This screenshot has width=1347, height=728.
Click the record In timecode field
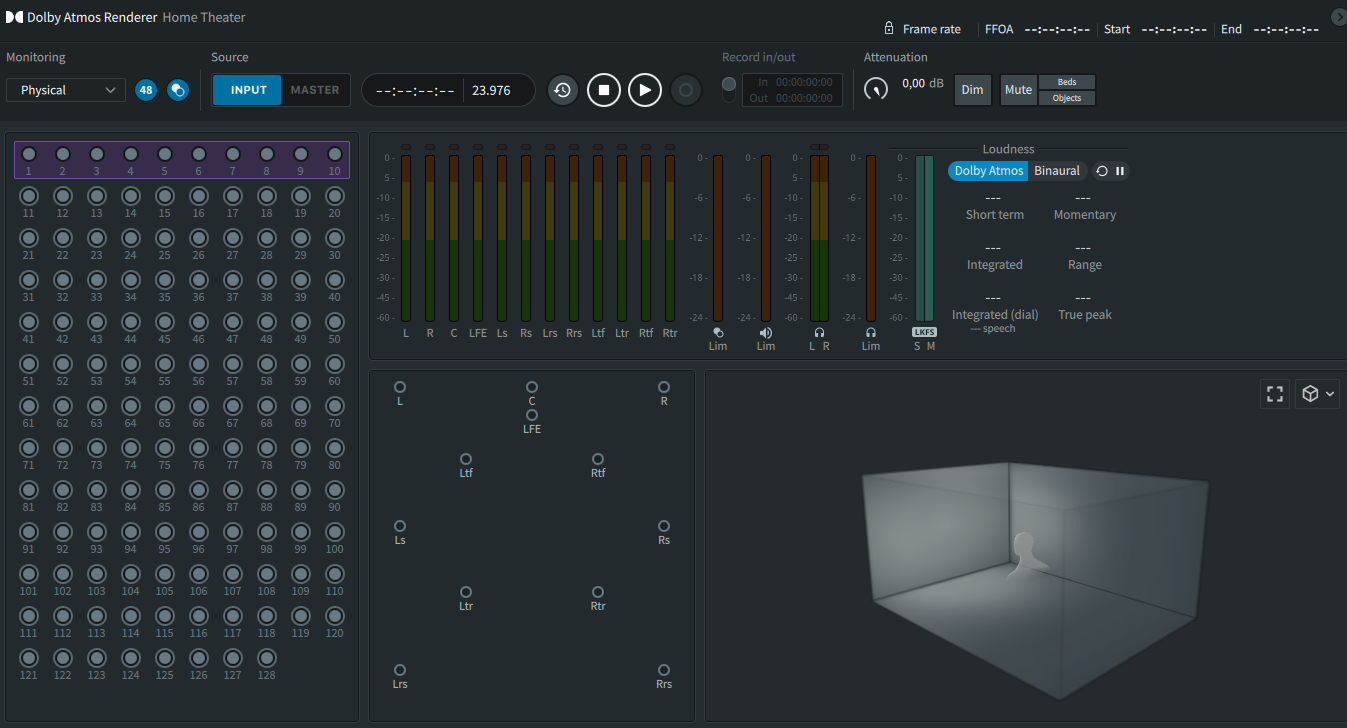pos(804,82)
